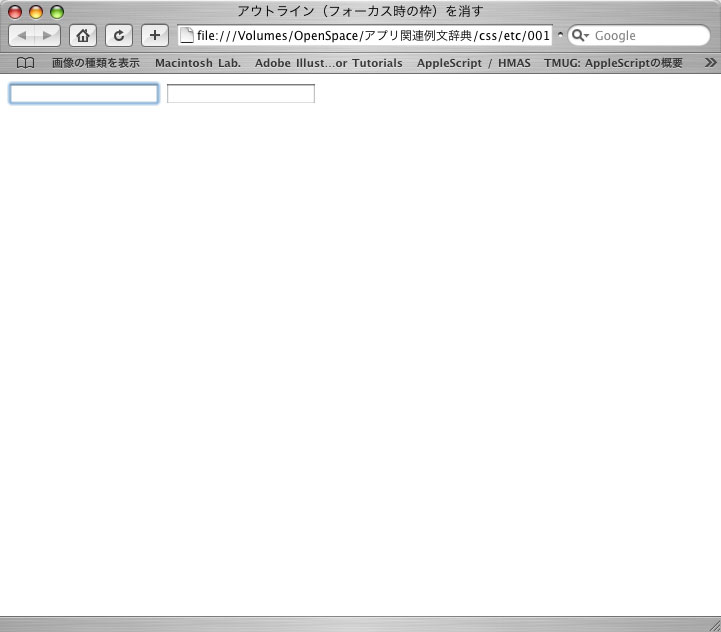
Task: Reload the current page
Action: tap(119, 36)
